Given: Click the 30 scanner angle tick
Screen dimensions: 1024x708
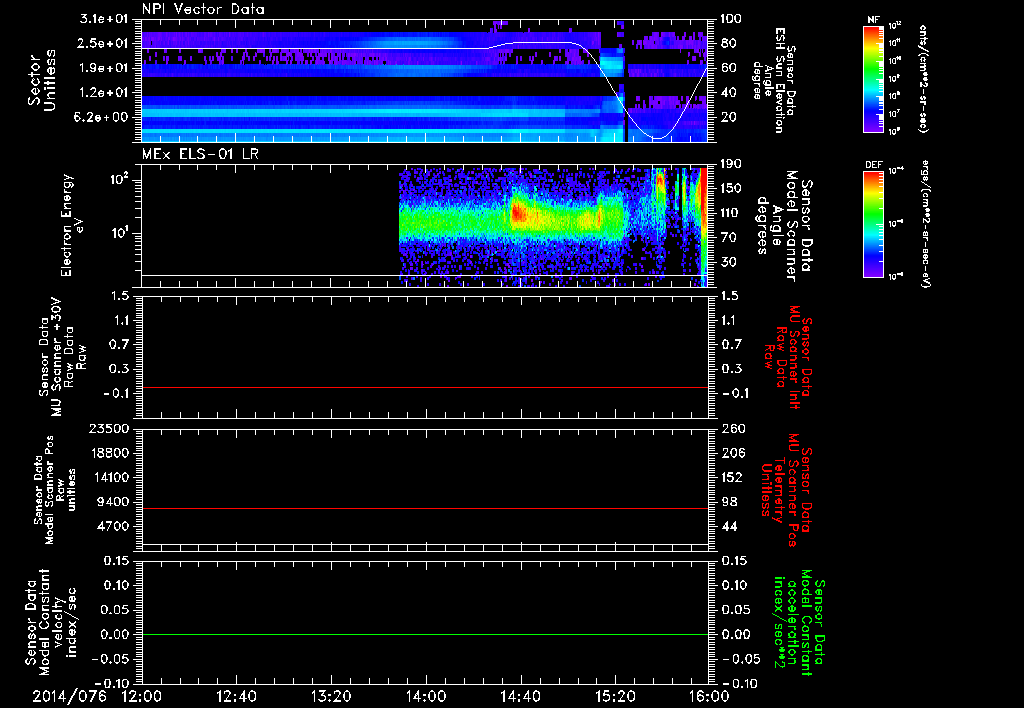Looking at the screenshot, I should click(729, 262).
